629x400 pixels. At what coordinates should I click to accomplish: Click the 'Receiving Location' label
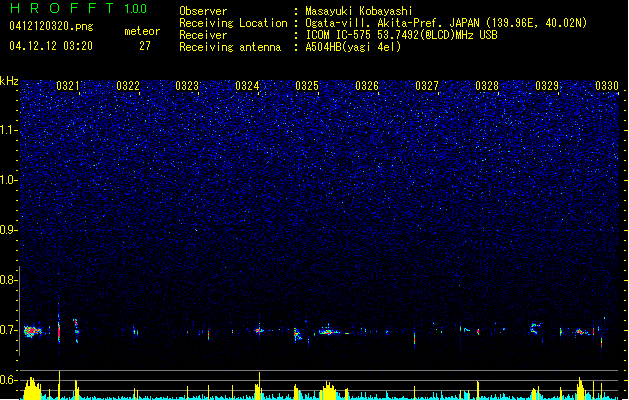pos(233,23)
